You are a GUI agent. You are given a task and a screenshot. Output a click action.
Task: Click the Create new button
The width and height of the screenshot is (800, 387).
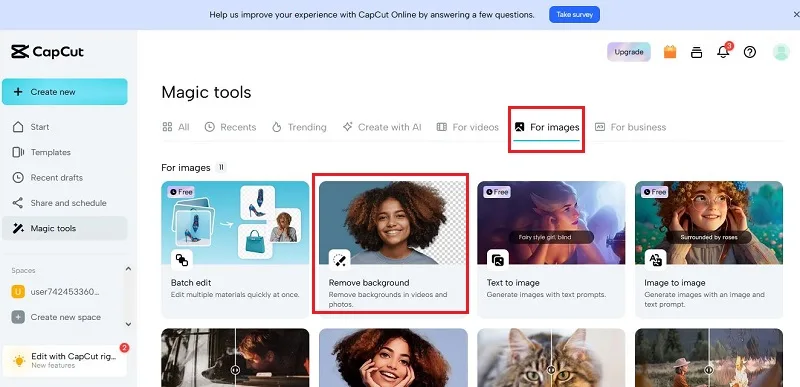tap(65, 92)
